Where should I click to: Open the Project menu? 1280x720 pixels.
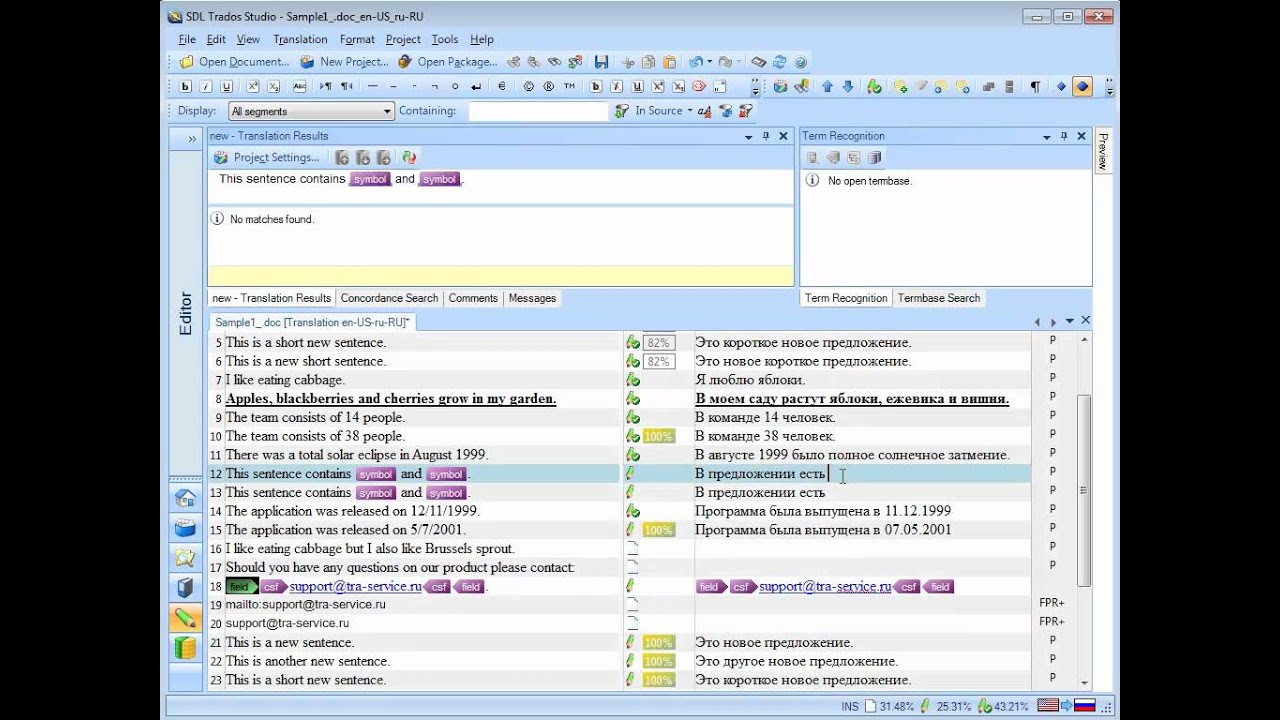(403, 39)
